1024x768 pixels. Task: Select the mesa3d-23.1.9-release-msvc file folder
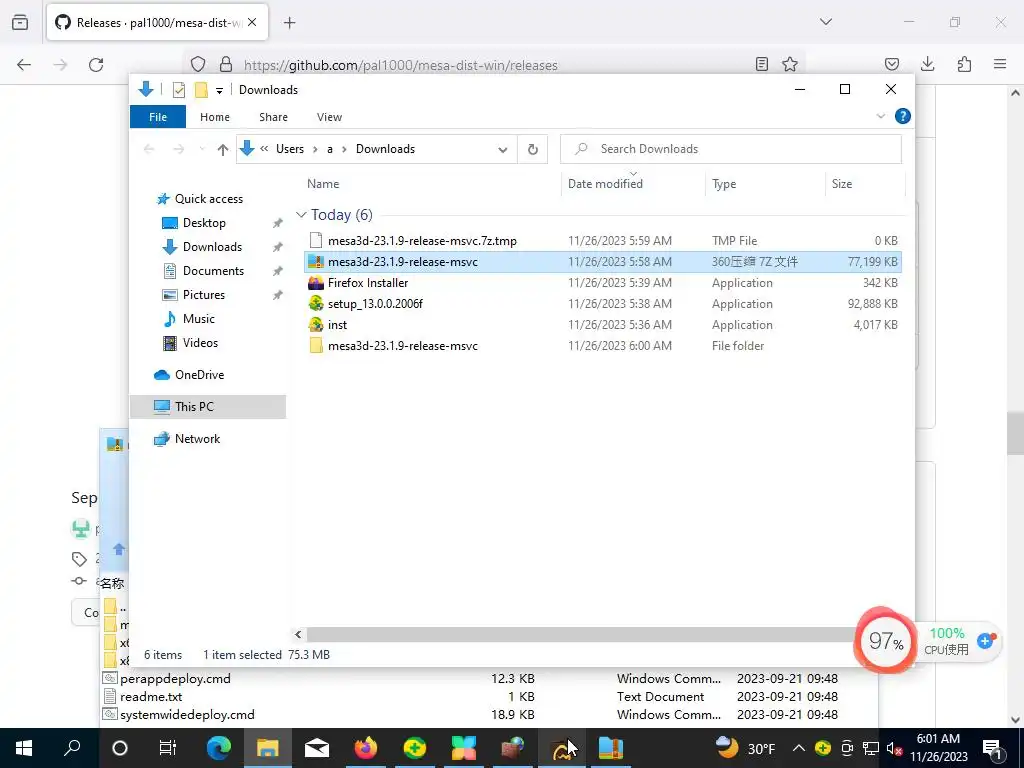pos(402,345)
